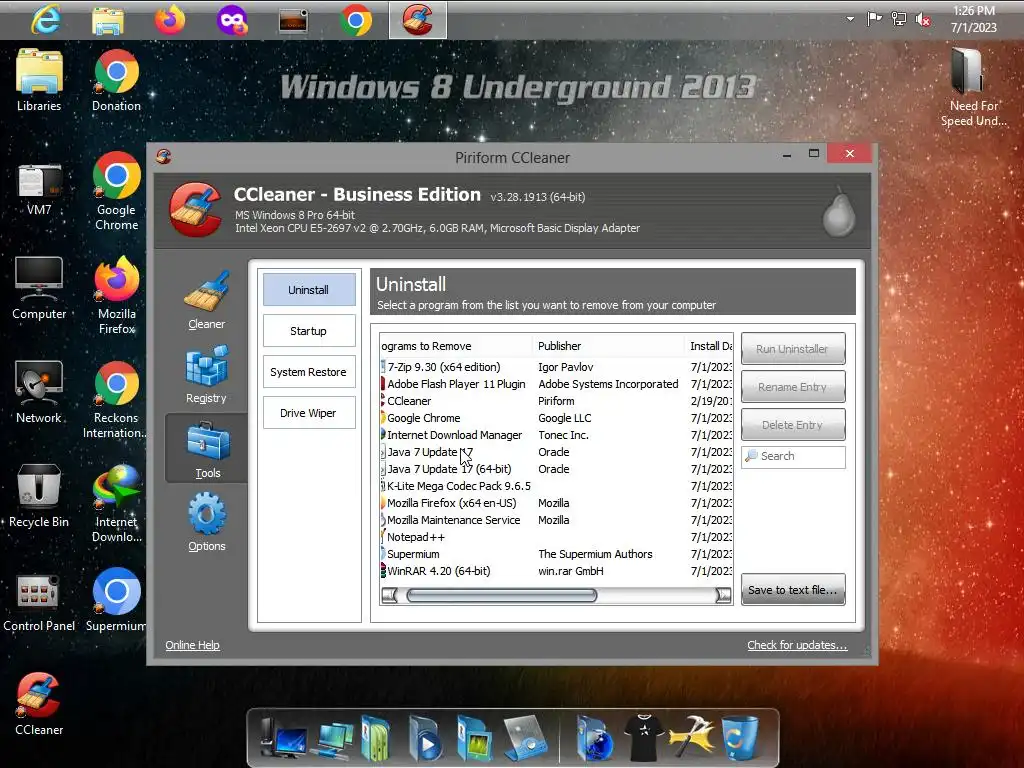Open Firefox from the top taskbar
This screenshot has height=768, width=1024.
pos(170,20)
